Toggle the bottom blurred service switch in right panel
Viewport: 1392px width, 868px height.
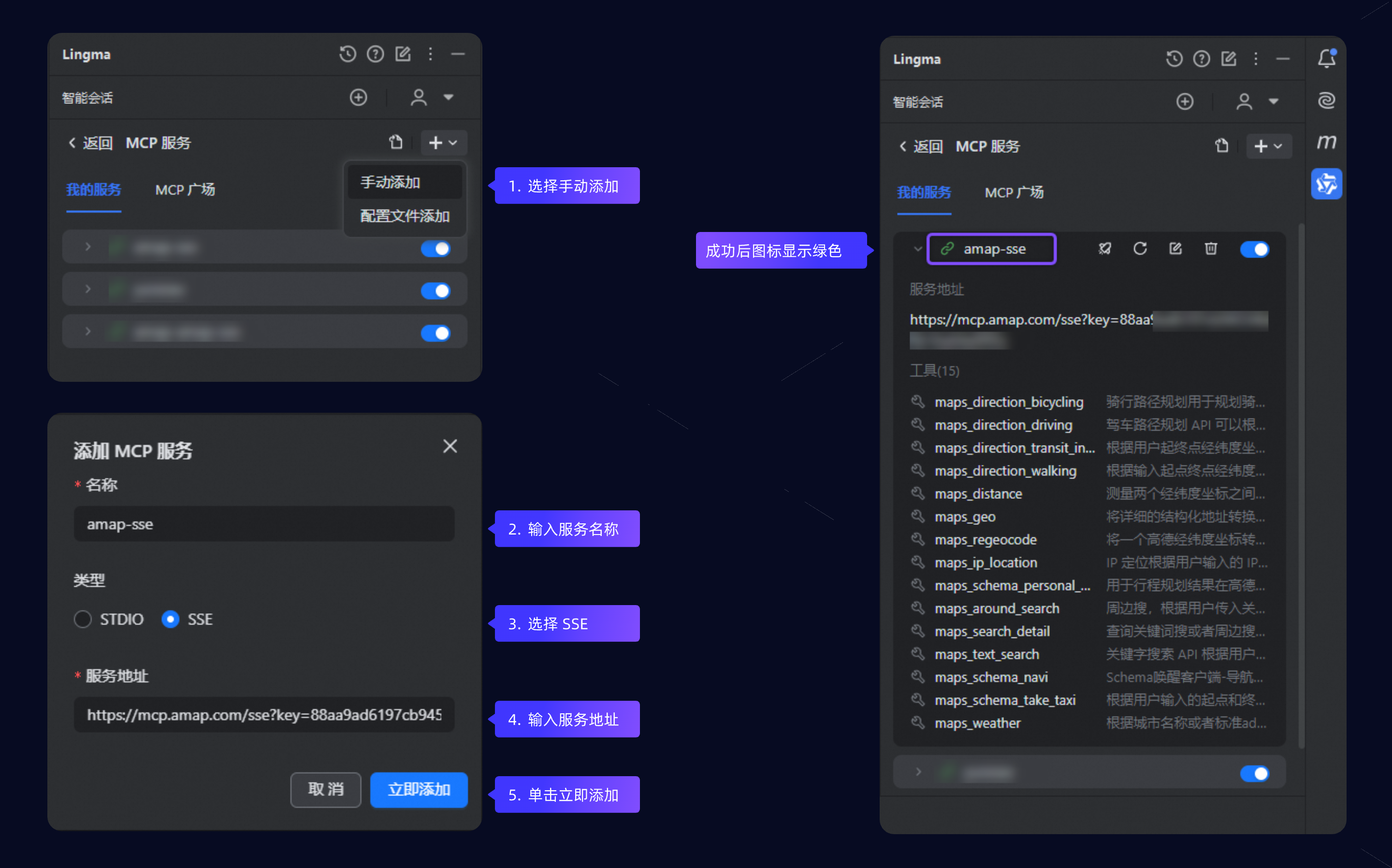pos(1254,773)
